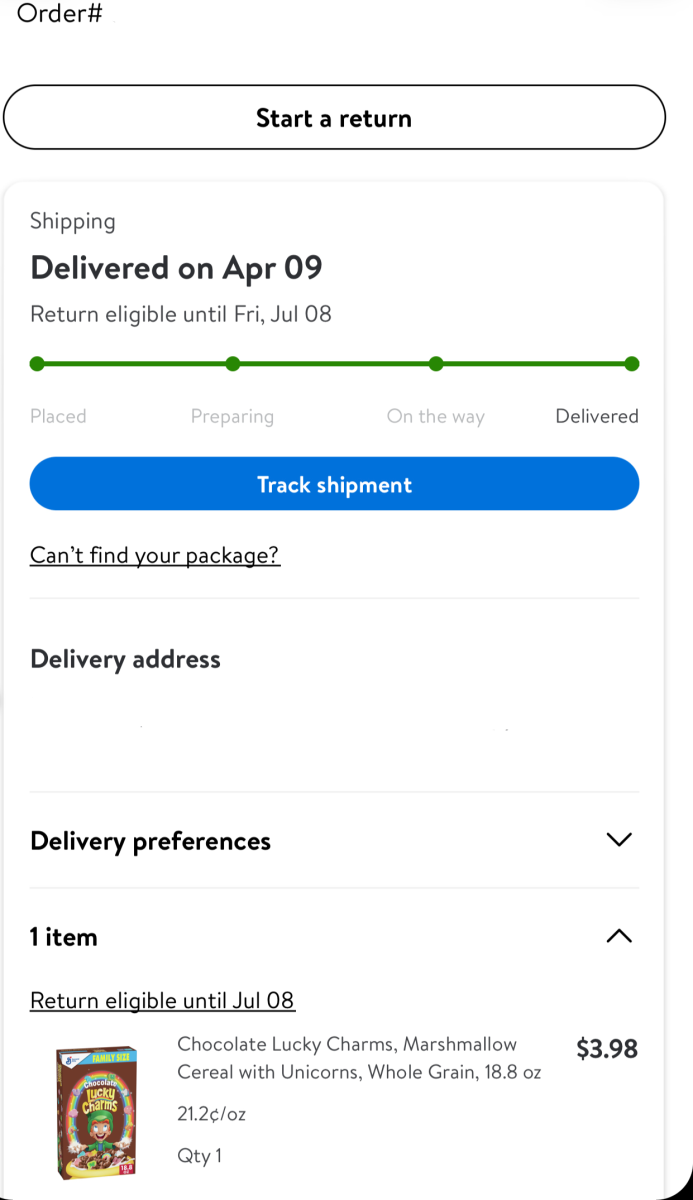Click the Delivered on Apr 09 heading

click(176, 268)
